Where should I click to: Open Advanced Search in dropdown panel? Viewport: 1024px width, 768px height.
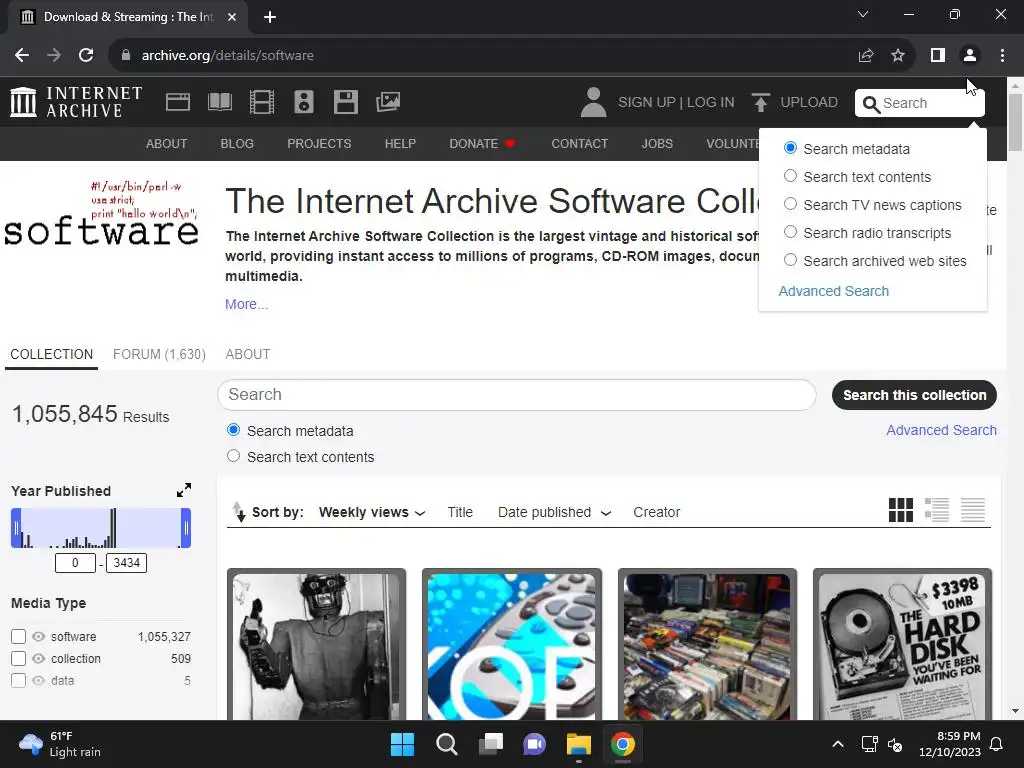tap(833, 291)
